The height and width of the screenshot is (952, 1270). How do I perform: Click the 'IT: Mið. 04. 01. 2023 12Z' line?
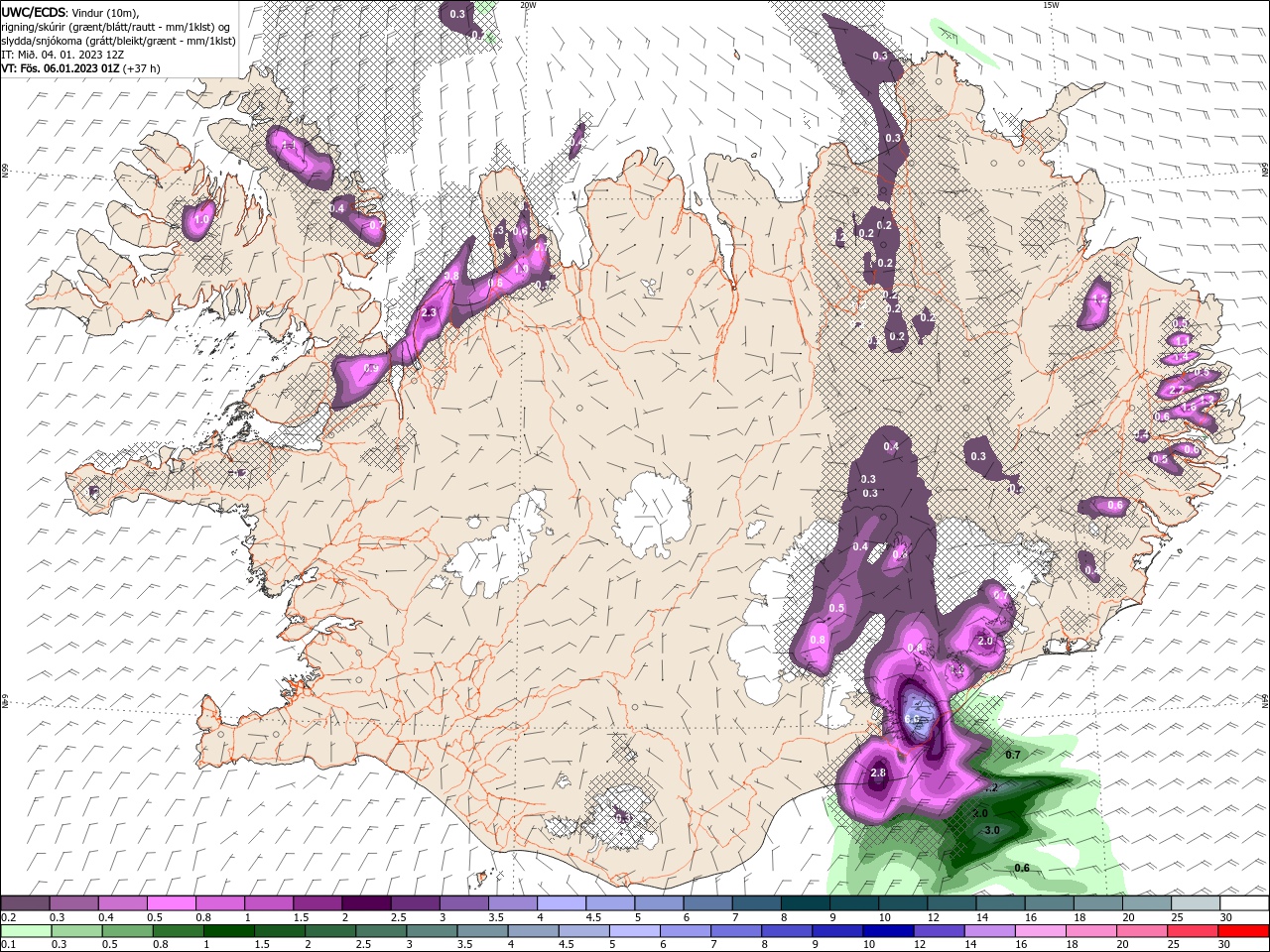[61, 55]
